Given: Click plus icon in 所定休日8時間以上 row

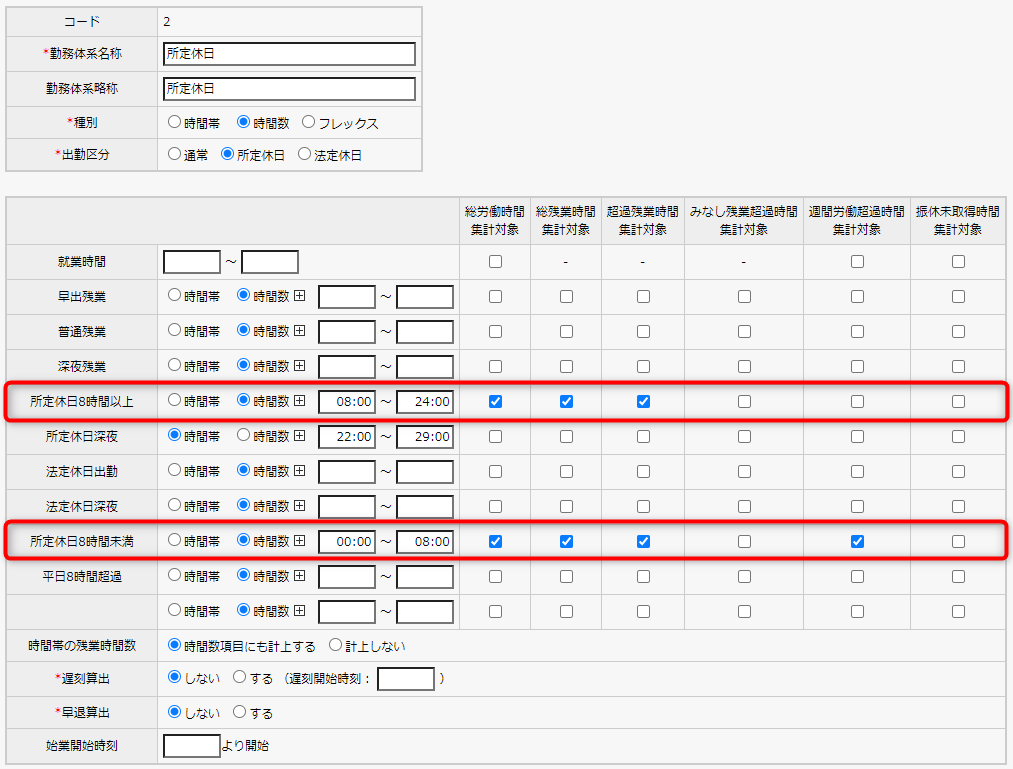Looking at the screenshot, I should tap(299, 401).
